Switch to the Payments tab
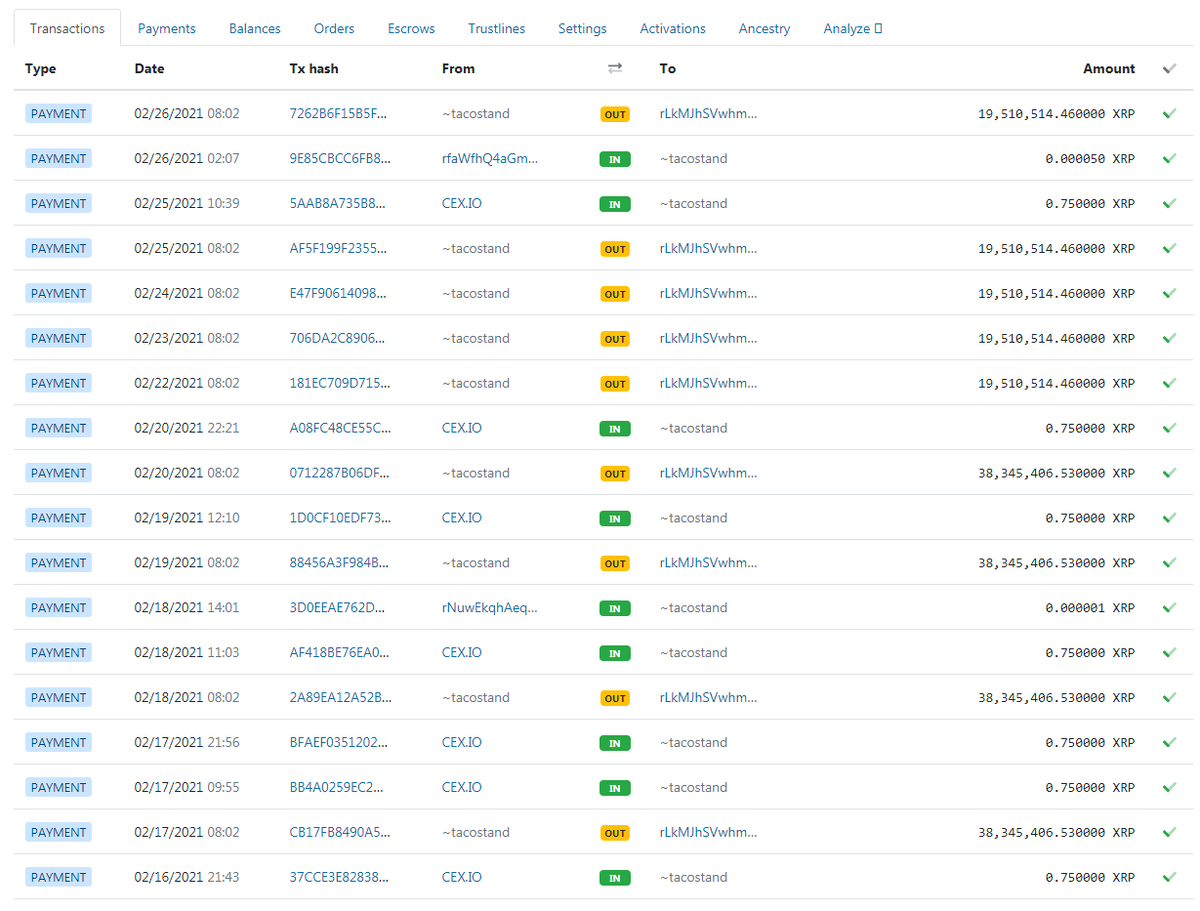Screen dimensions: 1200x911 pyautogui.click(x=167, y=28)
